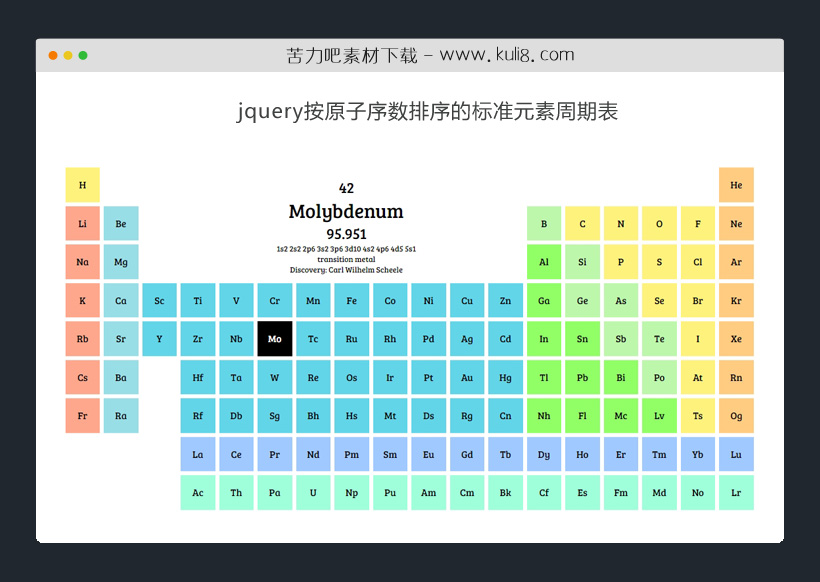The width and height of the screenshot is (820, 582).
Task: Select the Neon (Ne) element tile
Action: (736, 223)
